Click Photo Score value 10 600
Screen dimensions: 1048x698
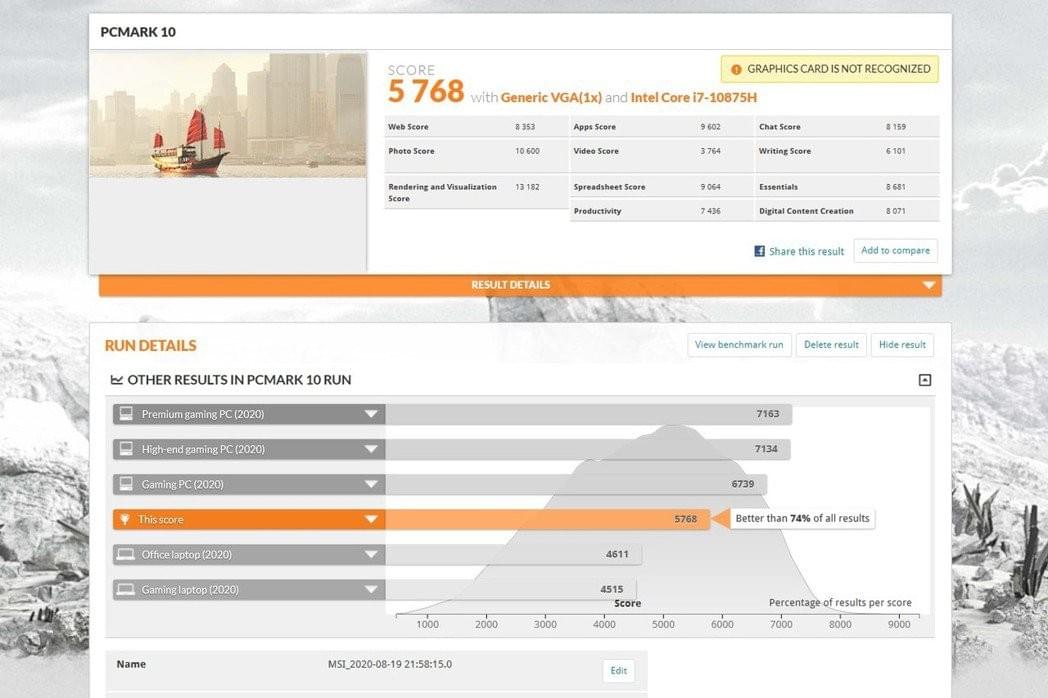[x=527, y=151]
